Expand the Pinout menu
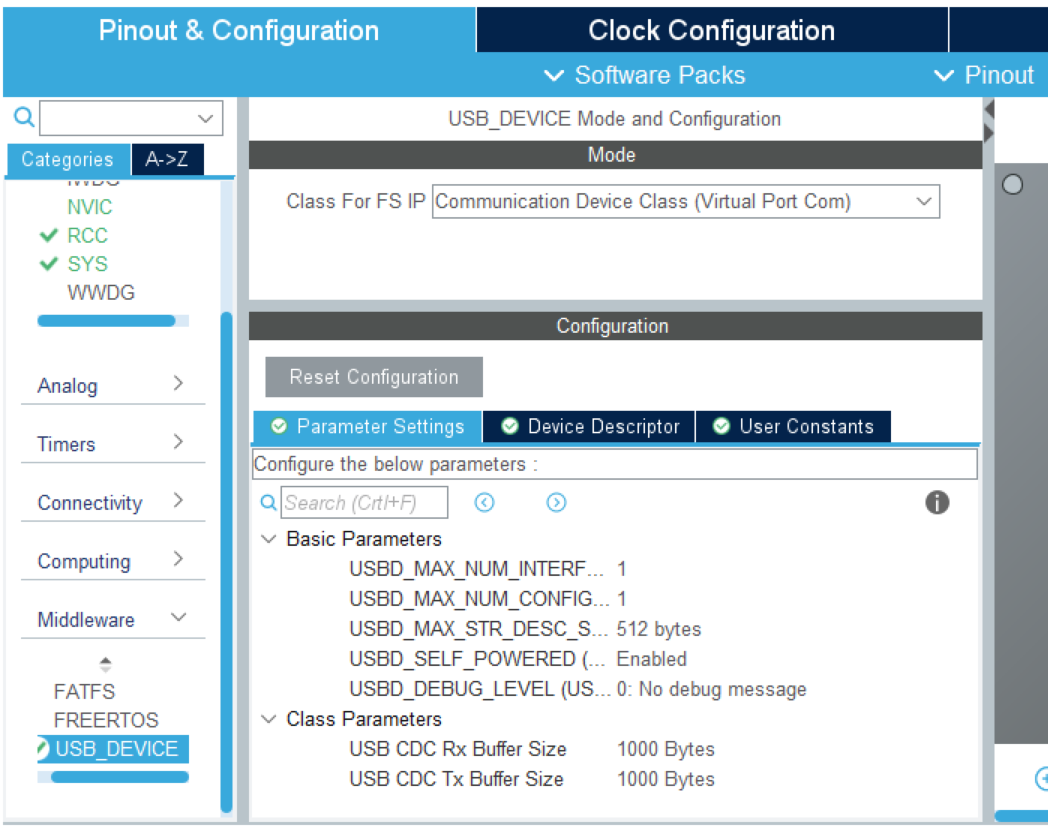 click(983, 75)
